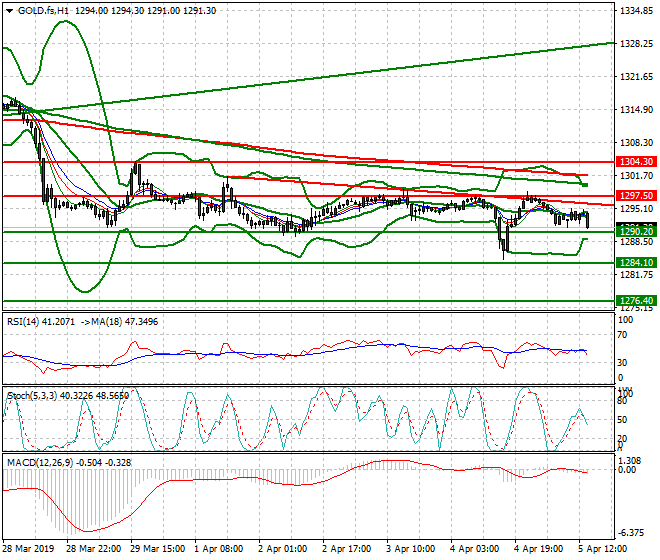This screenshot has width=660, height=560.
Task: Click the green 1276.40 price level label
Action: pos(636,301)
